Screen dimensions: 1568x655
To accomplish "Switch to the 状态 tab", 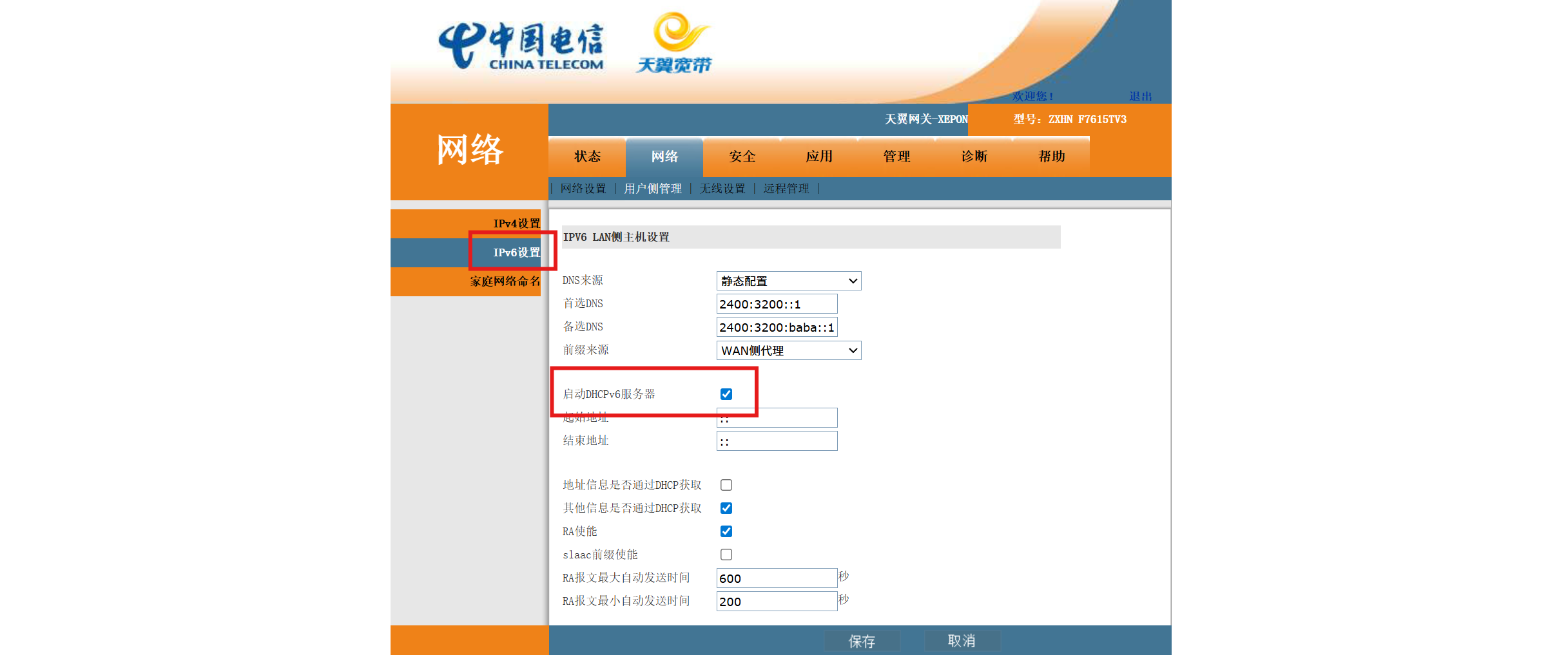I will [587, 157].
